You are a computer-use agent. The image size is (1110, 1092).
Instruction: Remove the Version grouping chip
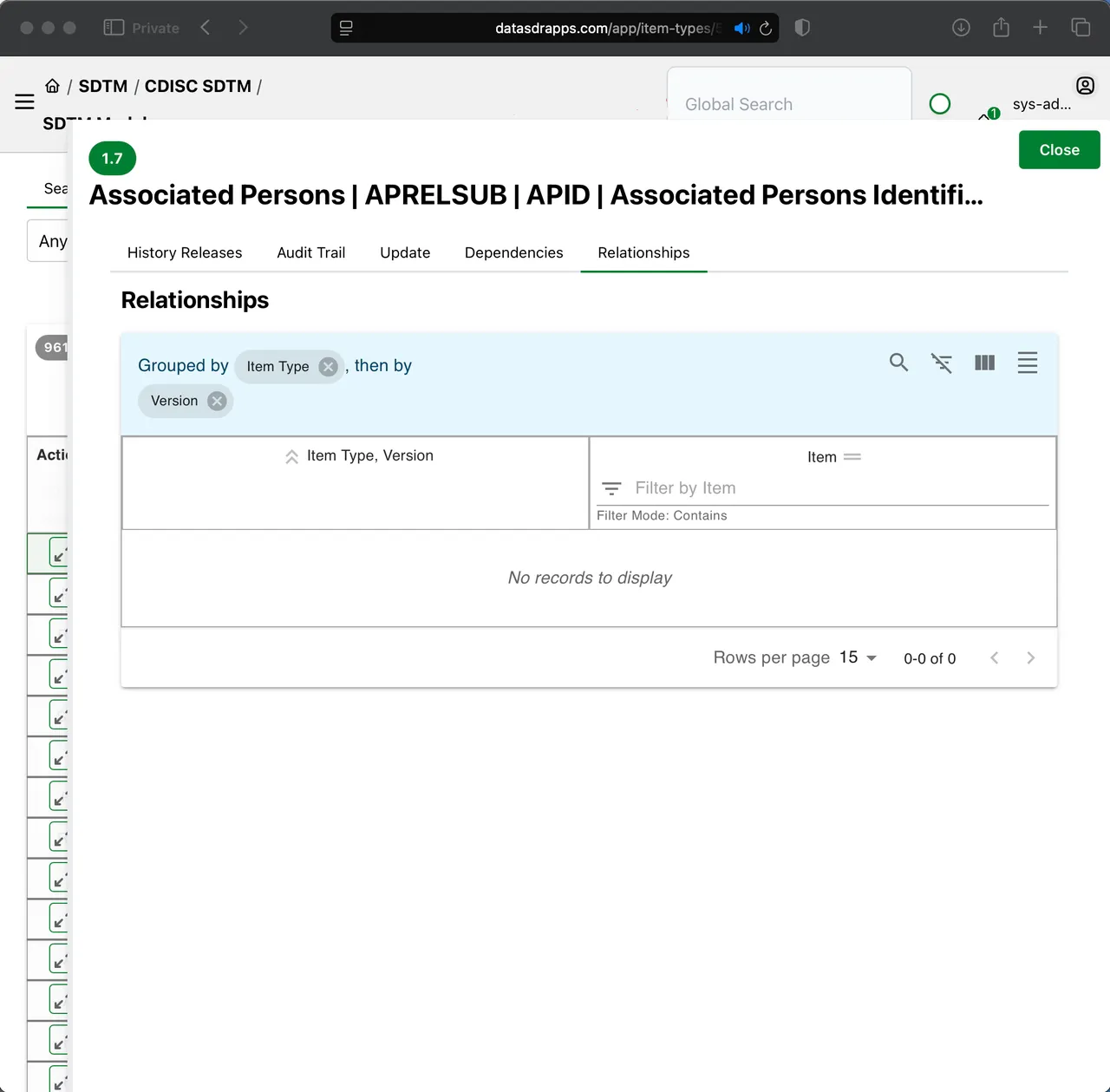pyautogui.click(x=217, y=401)
